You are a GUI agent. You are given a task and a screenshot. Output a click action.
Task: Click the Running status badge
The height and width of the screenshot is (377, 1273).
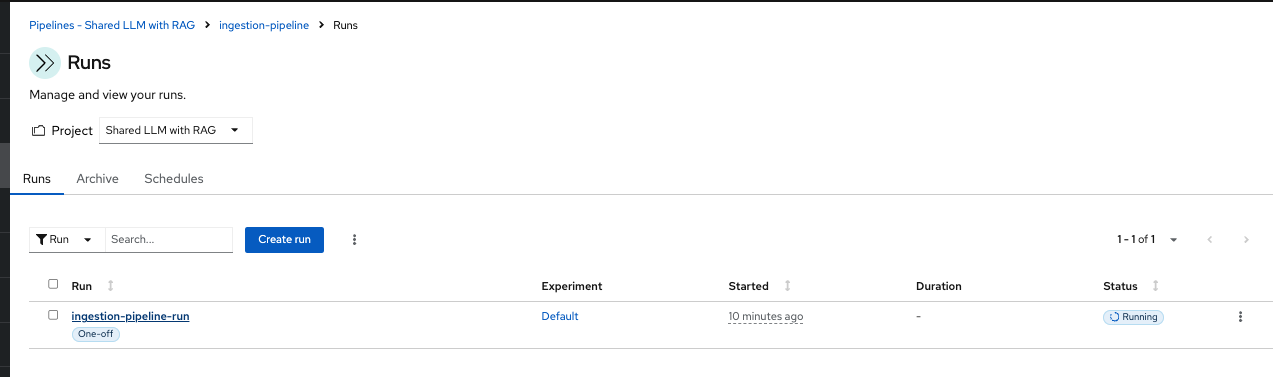point(1134,317)
